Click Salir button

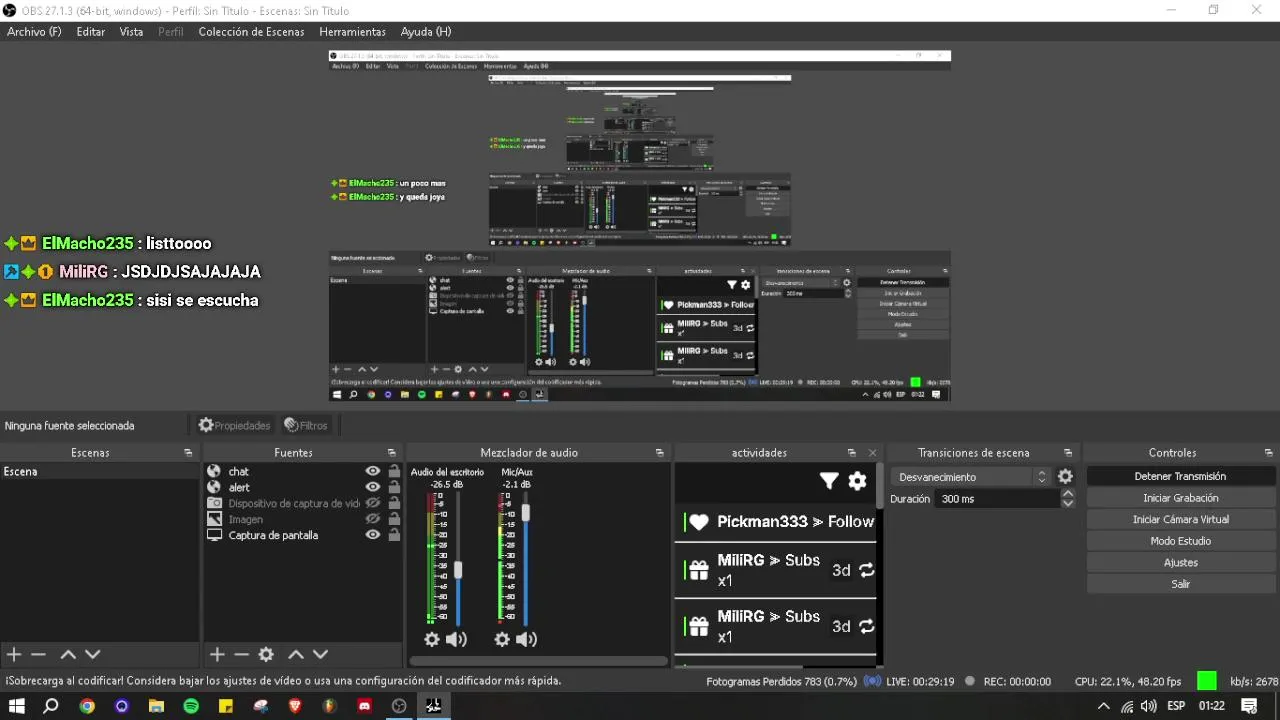point(1180,584)
